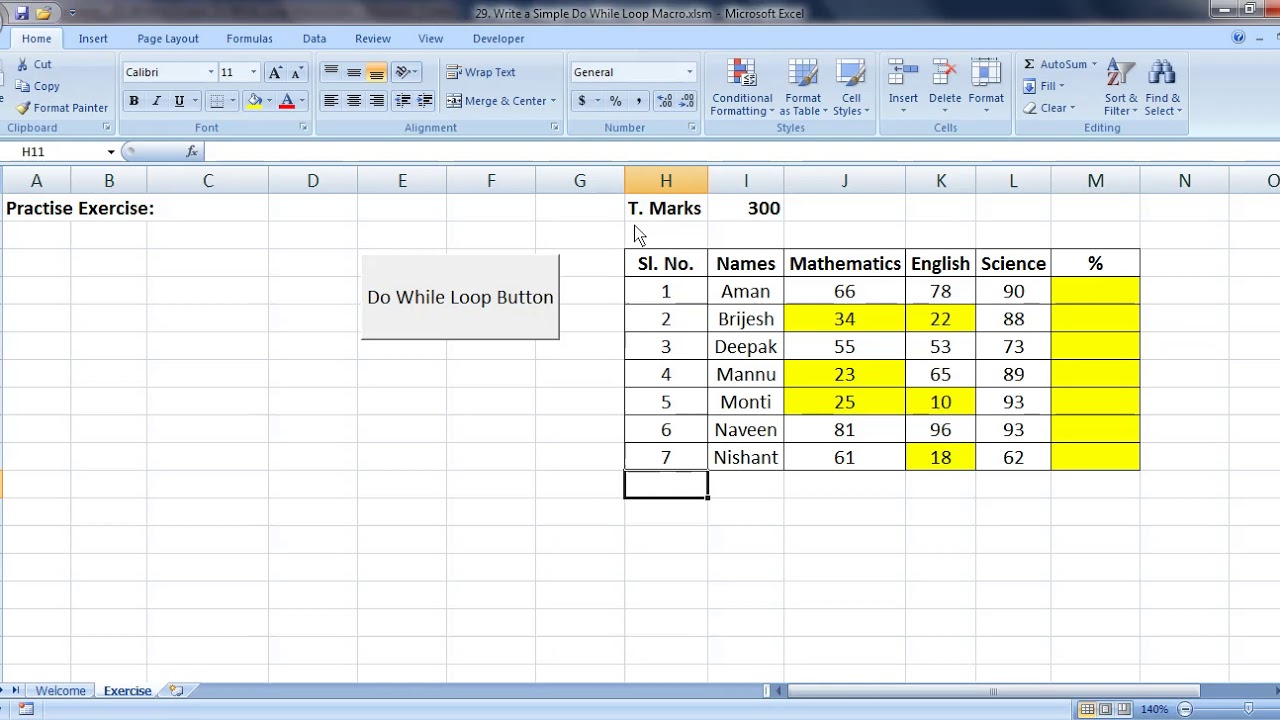The width and height of the screenshot is (1280, 720).
Task: Open Conditional Formatting menu
Action: click(x=742, y=88)
